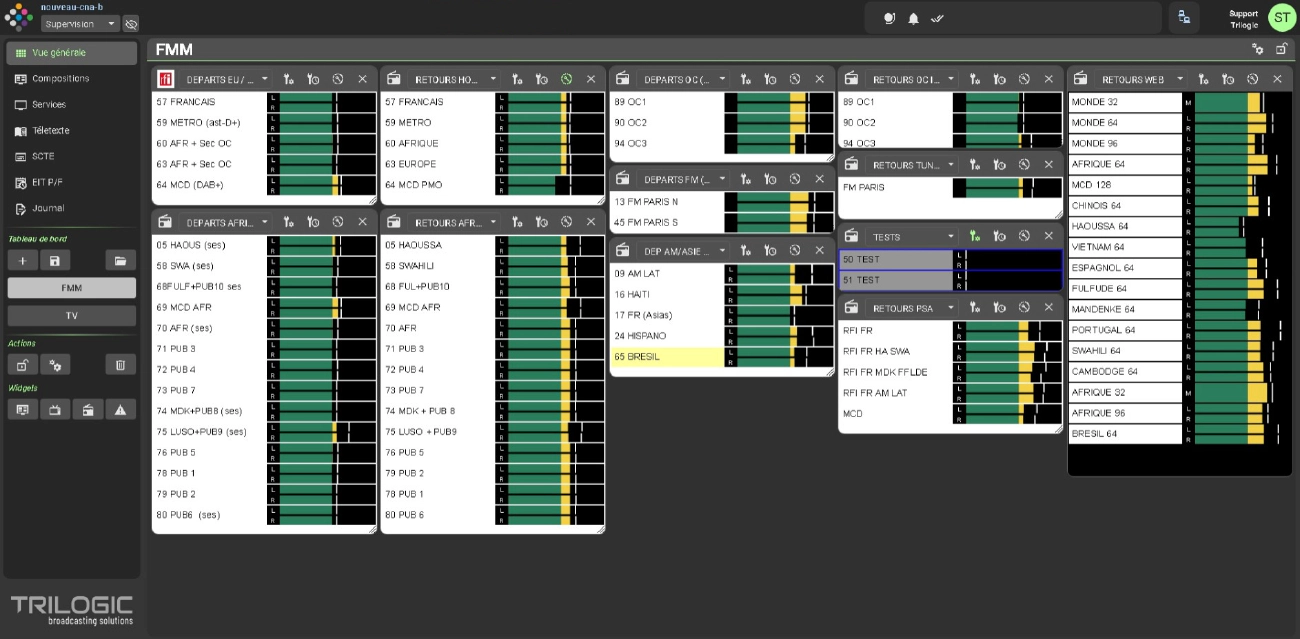Select the VIETNAM 64 row

(x=1182, y=247)
